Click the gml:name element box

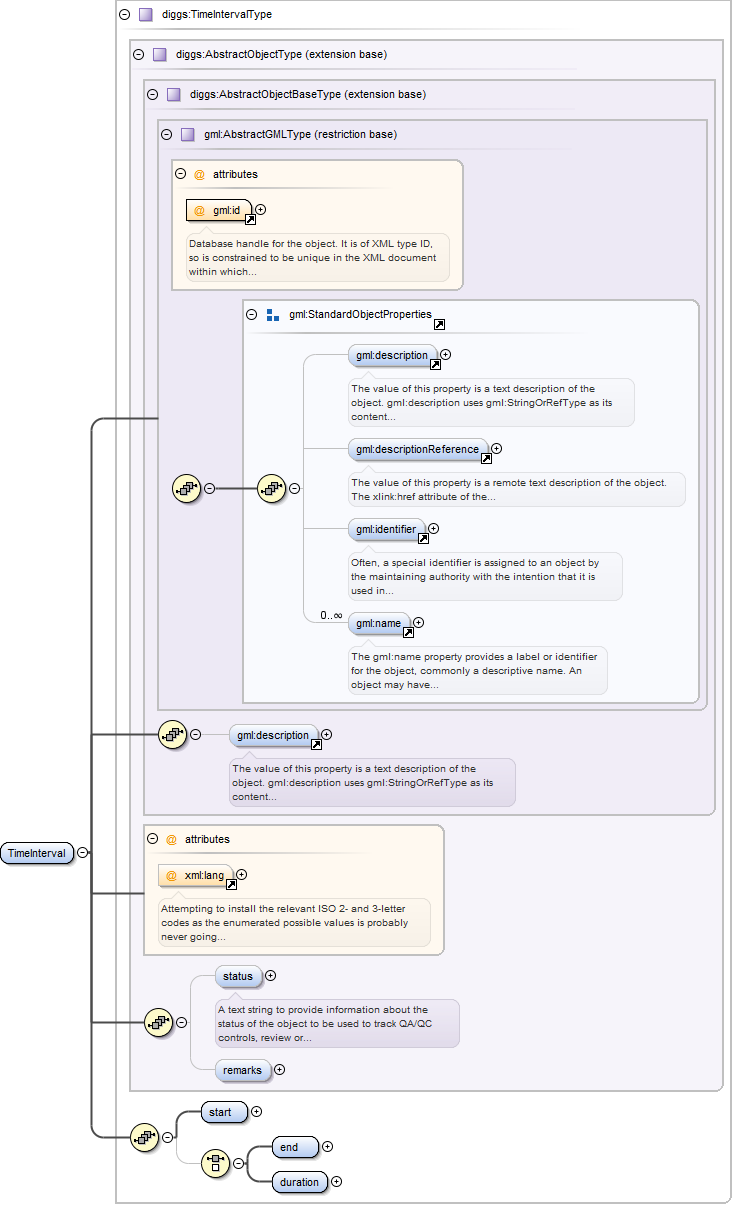point(378,623)
